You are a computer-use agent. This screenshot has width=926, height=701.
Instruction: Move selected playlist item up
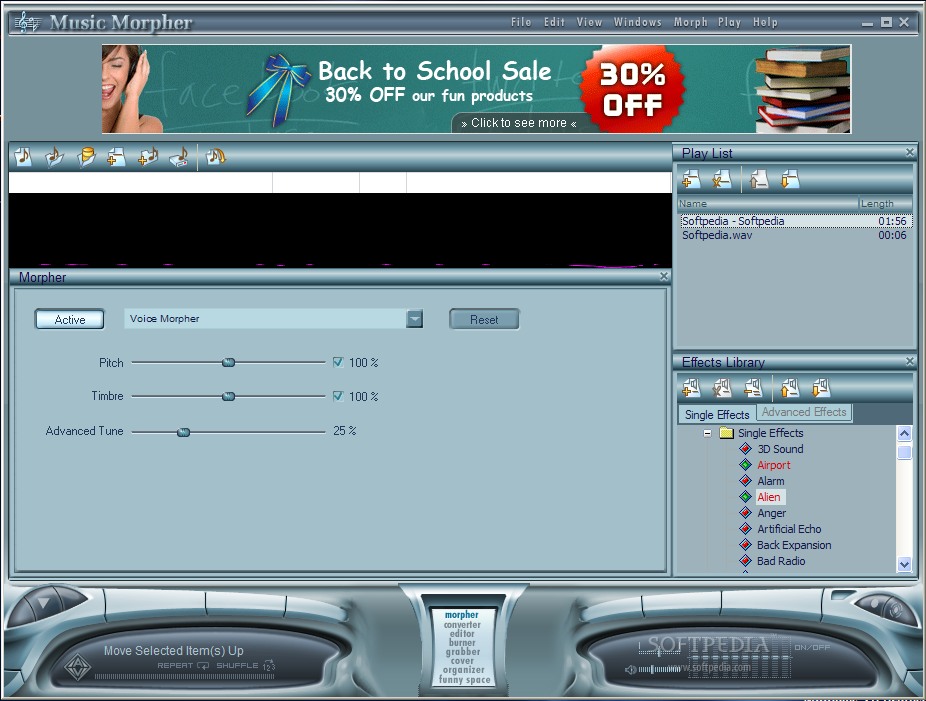pos(760,179)
